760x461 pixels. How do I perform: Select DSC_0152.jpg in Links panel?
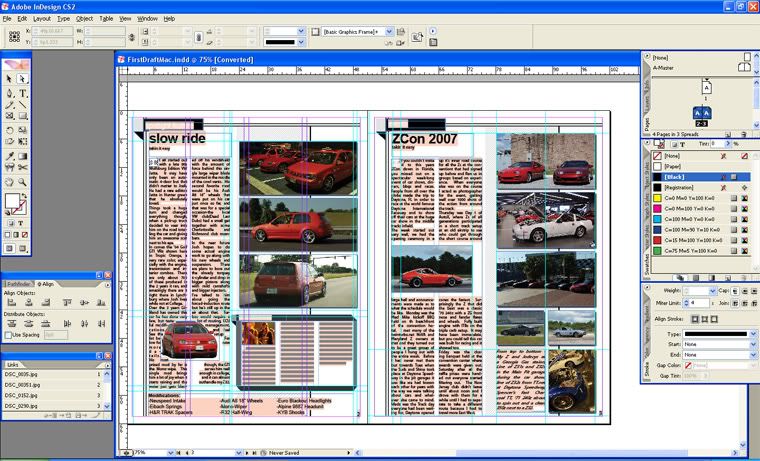[22, 396]
